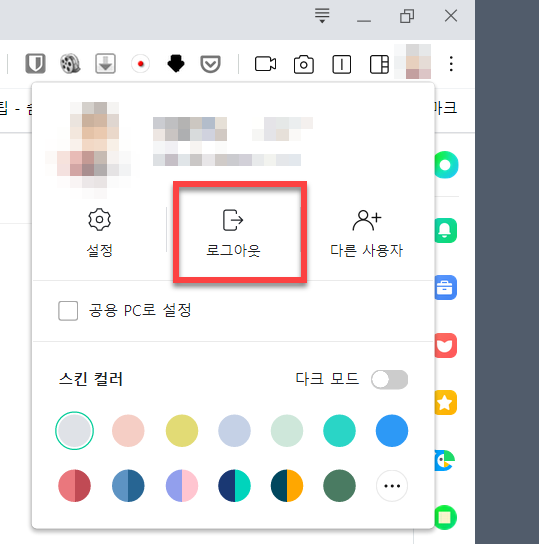Image resolution: width=539 pixels, height=544 pixels.
Task: Restore down the browser window
Action: [407, 16]
